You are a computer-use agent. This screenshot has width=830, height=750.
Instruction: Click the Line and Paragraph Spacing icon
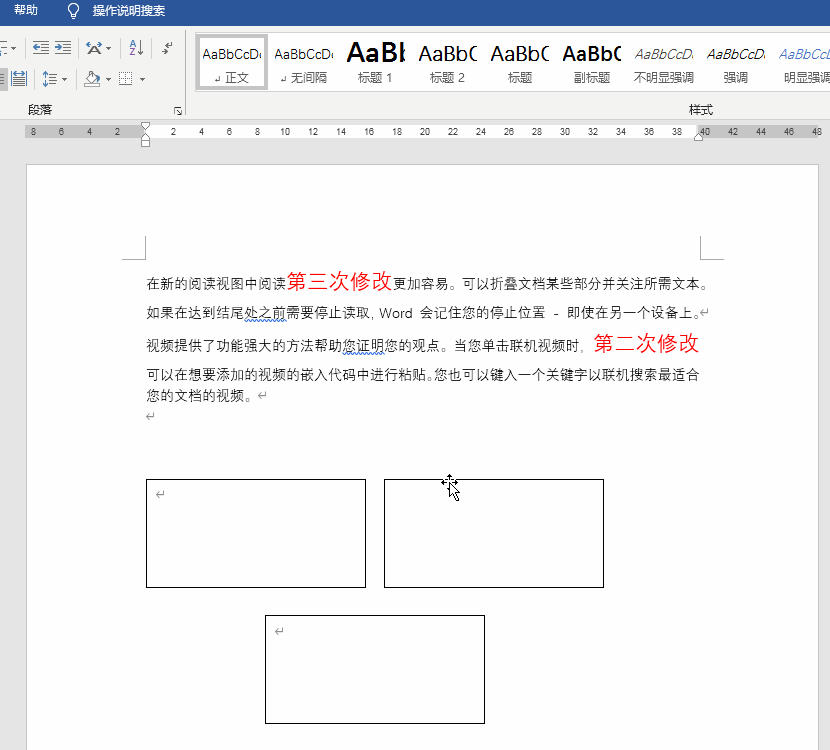click(x=49, y=79)
